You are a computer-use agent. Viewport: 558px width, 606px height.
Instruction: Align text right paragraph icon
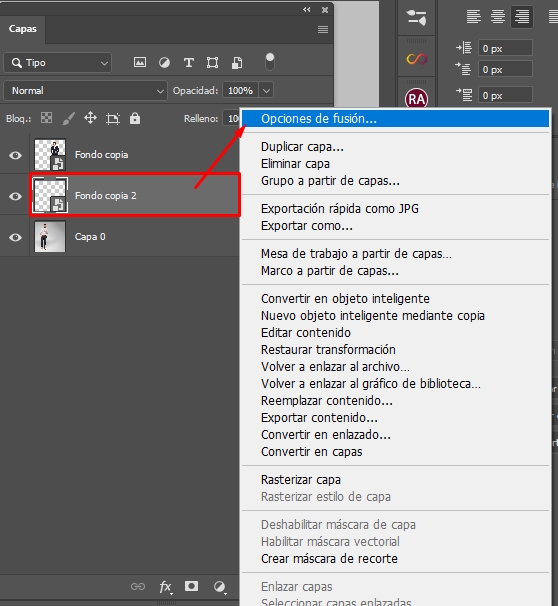click(522, 17)
